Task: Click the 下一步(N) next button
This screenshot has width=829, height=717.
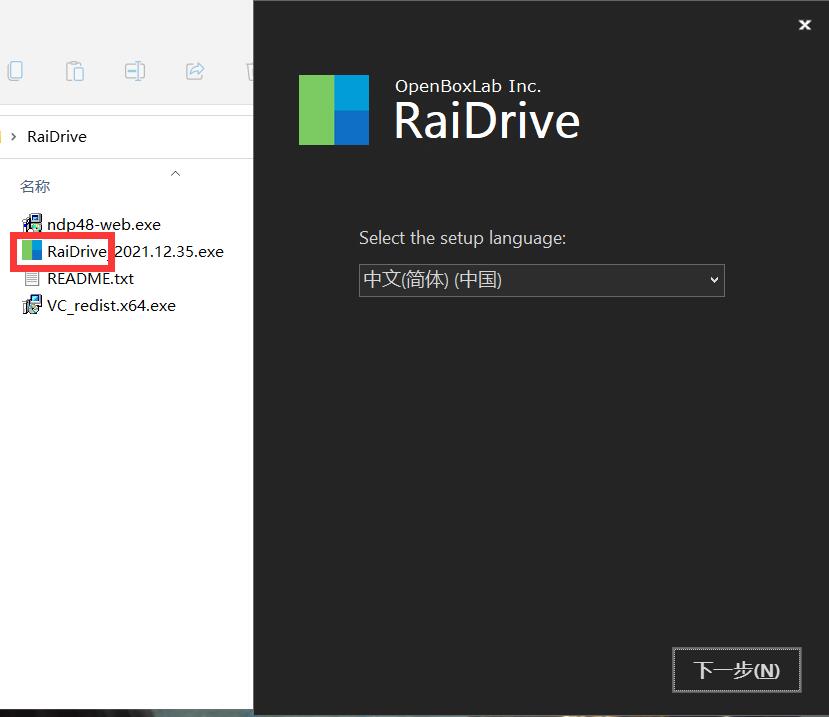Action: click(736, 670)
